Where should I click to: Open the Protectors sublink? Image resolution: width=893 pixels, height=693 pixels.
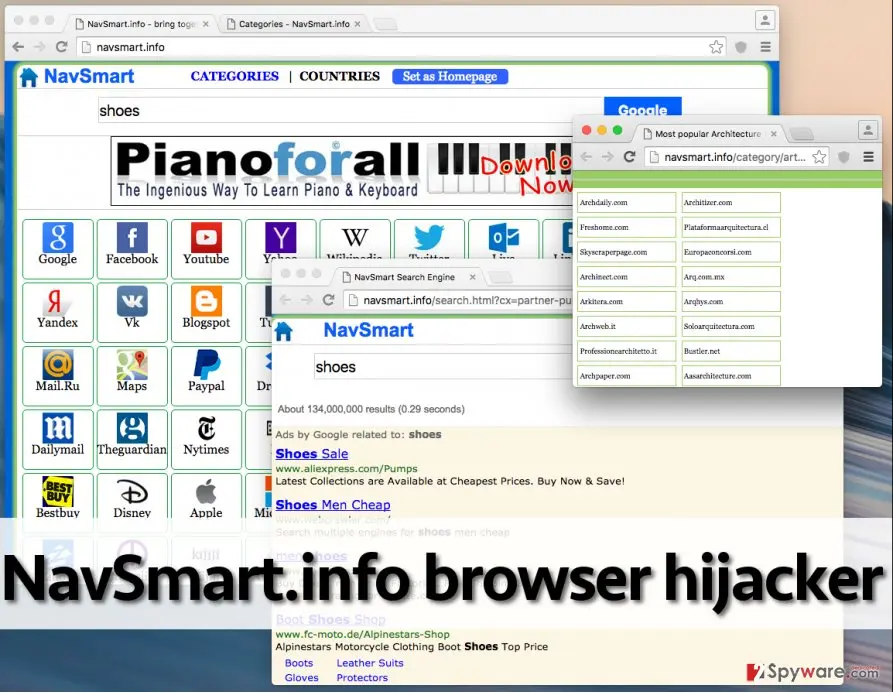point(362,678)
